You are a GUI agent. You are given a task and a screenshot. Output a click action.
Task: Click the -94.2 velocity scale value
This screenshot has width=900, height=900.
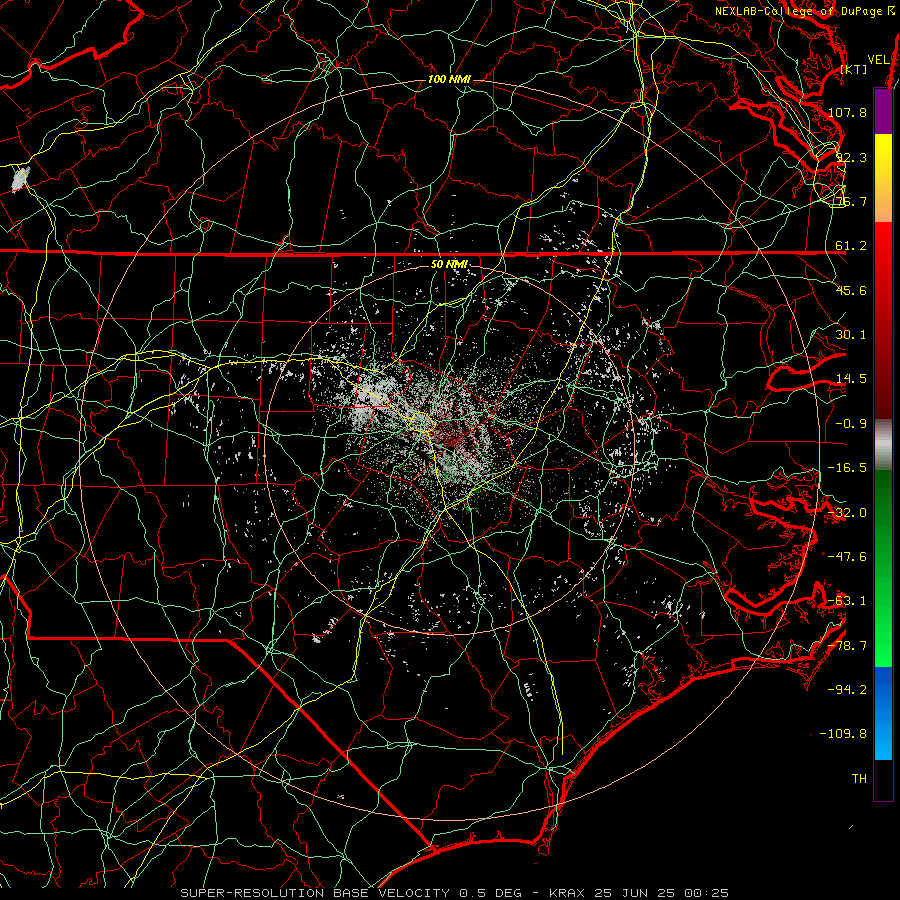pos(847,689)
